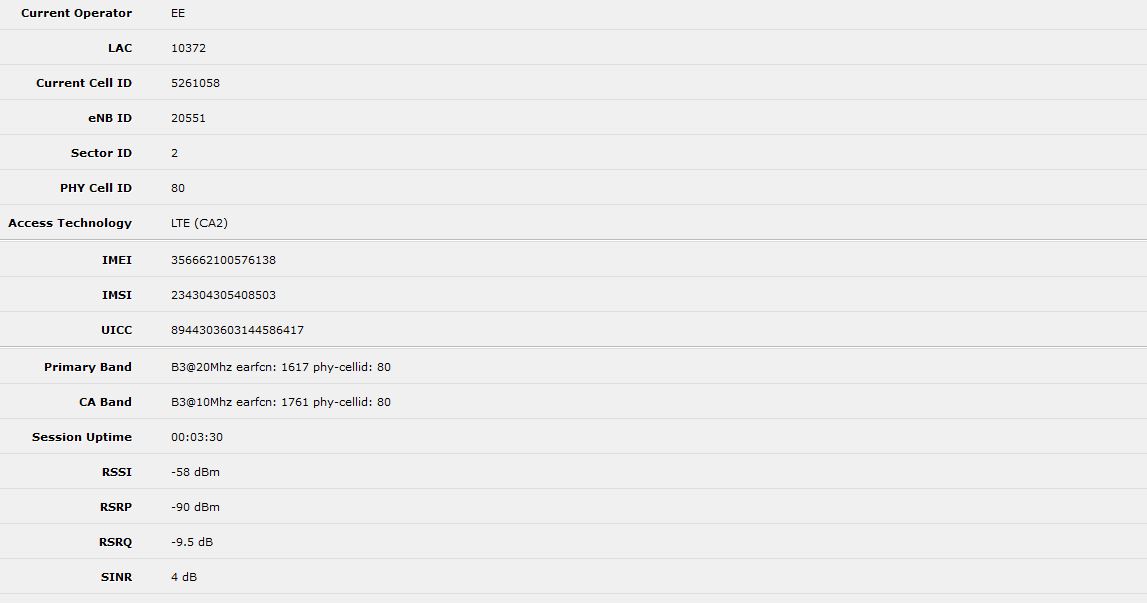Select the Access Technology value LTE (CA2)
Viewport: 1147px width, 603px height.
[199, 223]
